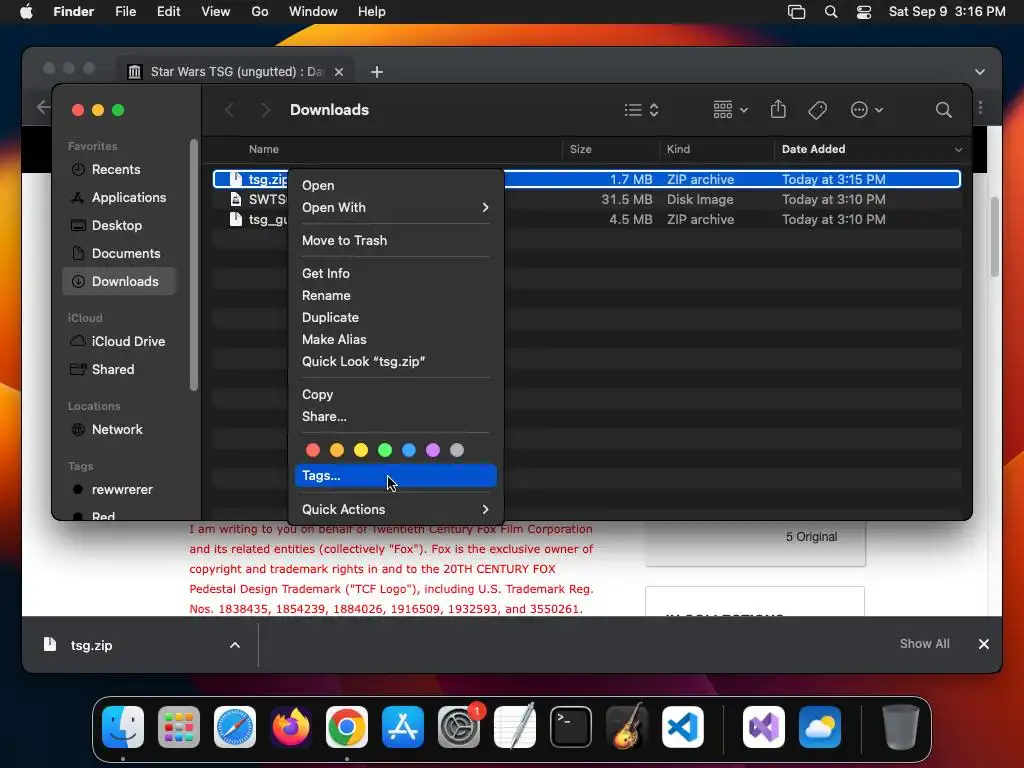Viewport: 1024px width, 768px height.
Task: Open Launchpad in the Dock
Action: pyautogui.click(x=179, y=727)
